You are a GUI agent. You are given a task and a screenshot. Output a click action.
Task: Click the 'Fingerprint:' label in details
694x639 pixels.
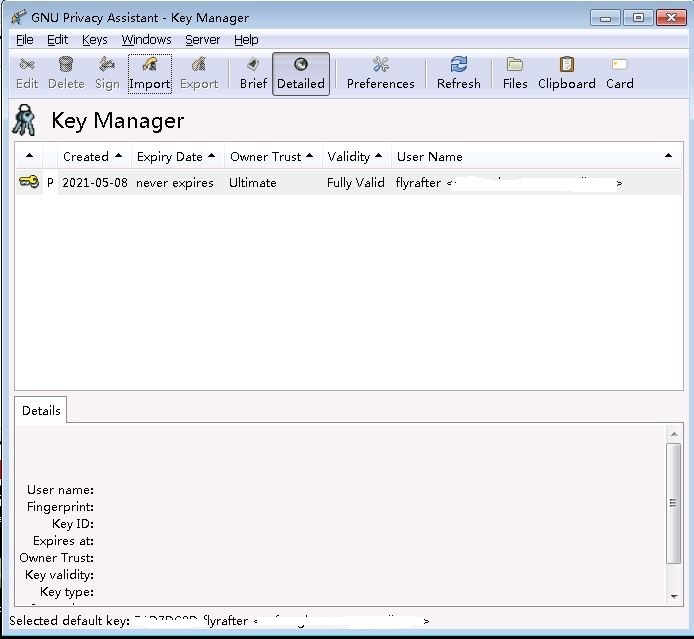tap(60, 507)
